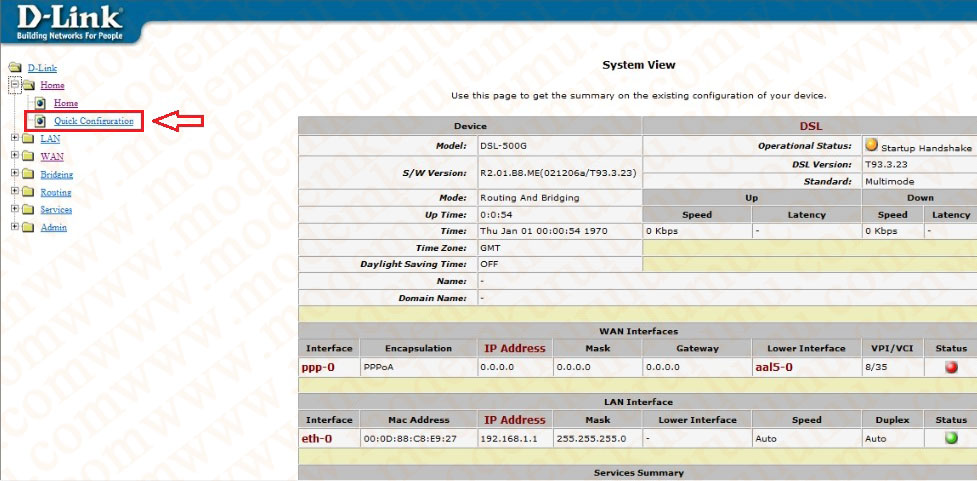Click WAN Interfaces IP Address header link
Screen dimensions: 977x481
[515, 349]
